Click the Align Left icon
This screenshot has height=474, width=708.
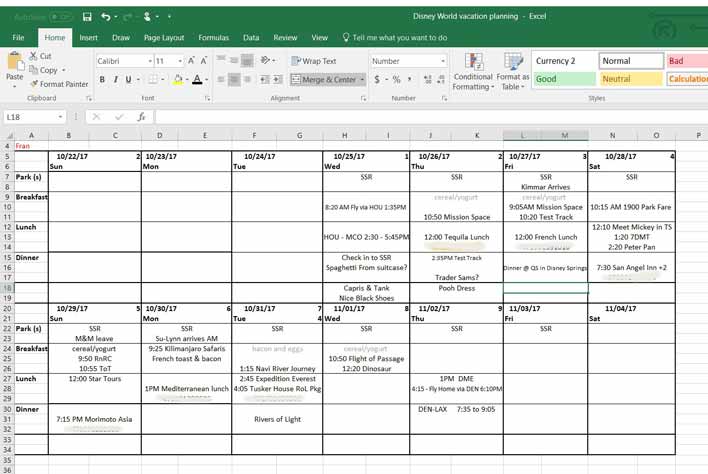221,79
